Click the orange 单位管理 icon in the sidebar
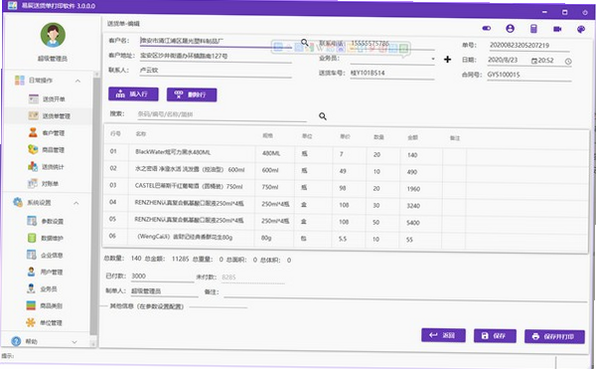The image size is (596, 369). click(x=30, y=322)
